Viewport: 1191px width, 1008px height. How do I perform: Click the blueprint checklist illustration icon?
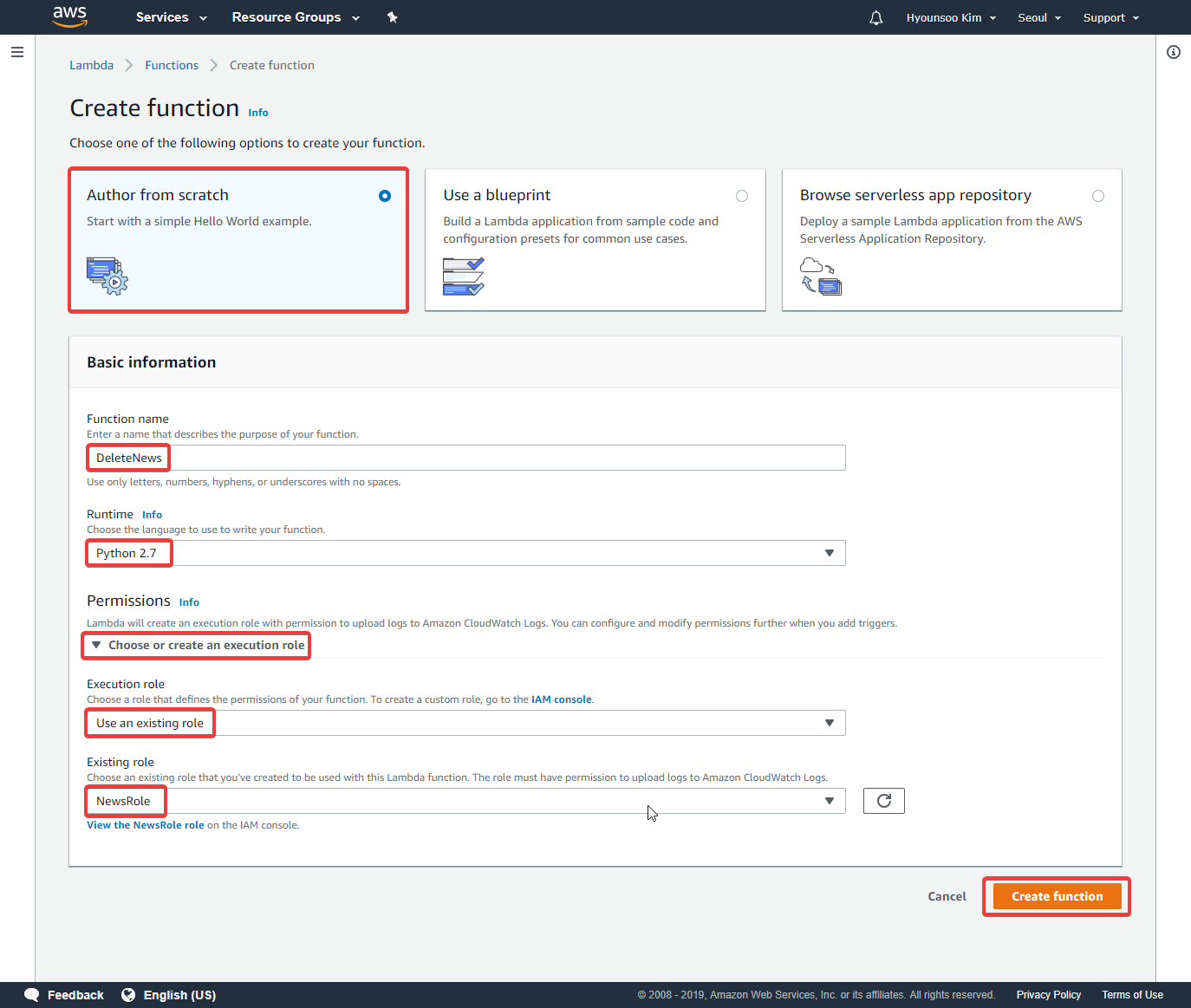point(464,276)
